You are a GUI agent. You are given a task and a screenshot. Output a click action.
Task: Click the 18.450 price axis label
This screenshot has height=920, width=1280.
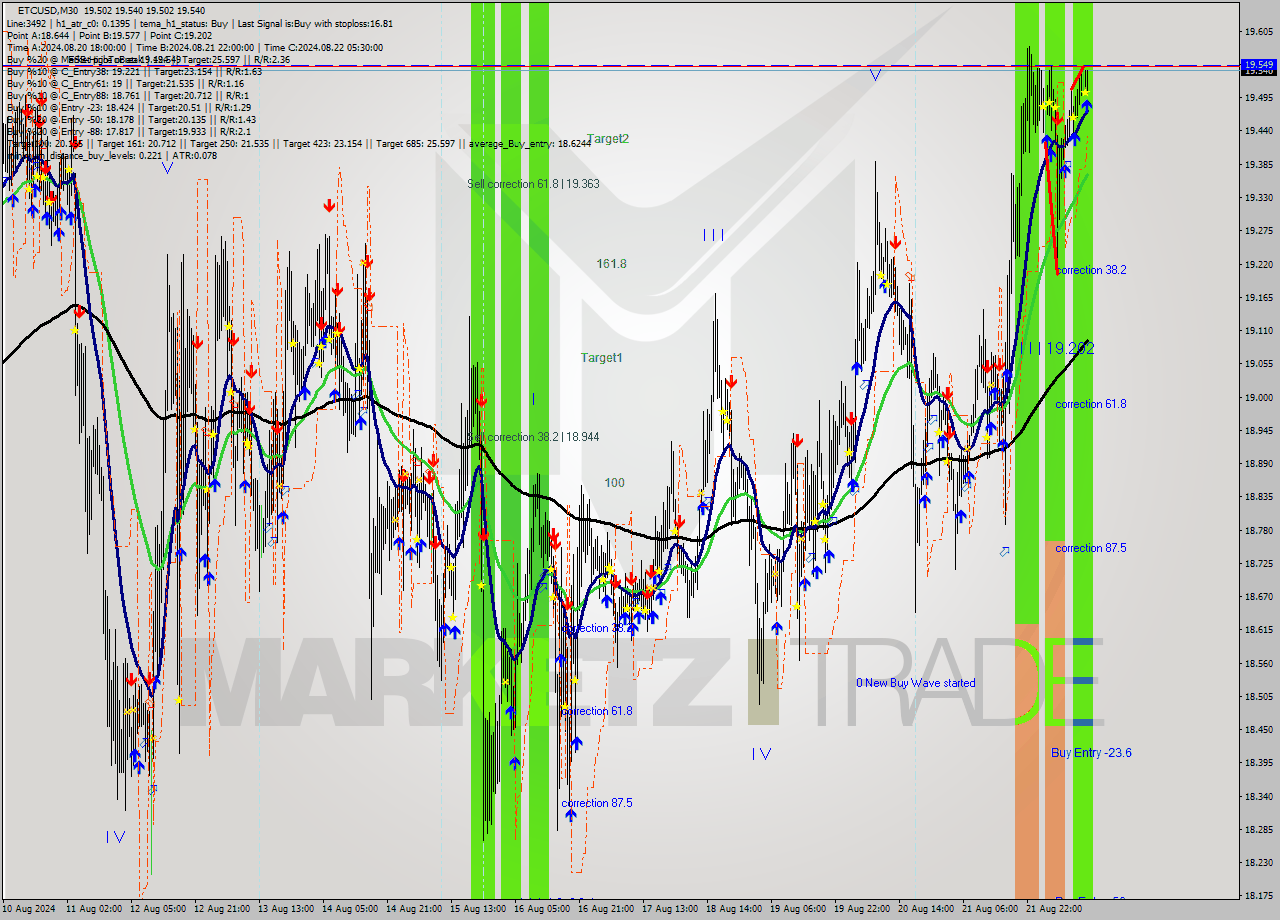coord(1258,729)
